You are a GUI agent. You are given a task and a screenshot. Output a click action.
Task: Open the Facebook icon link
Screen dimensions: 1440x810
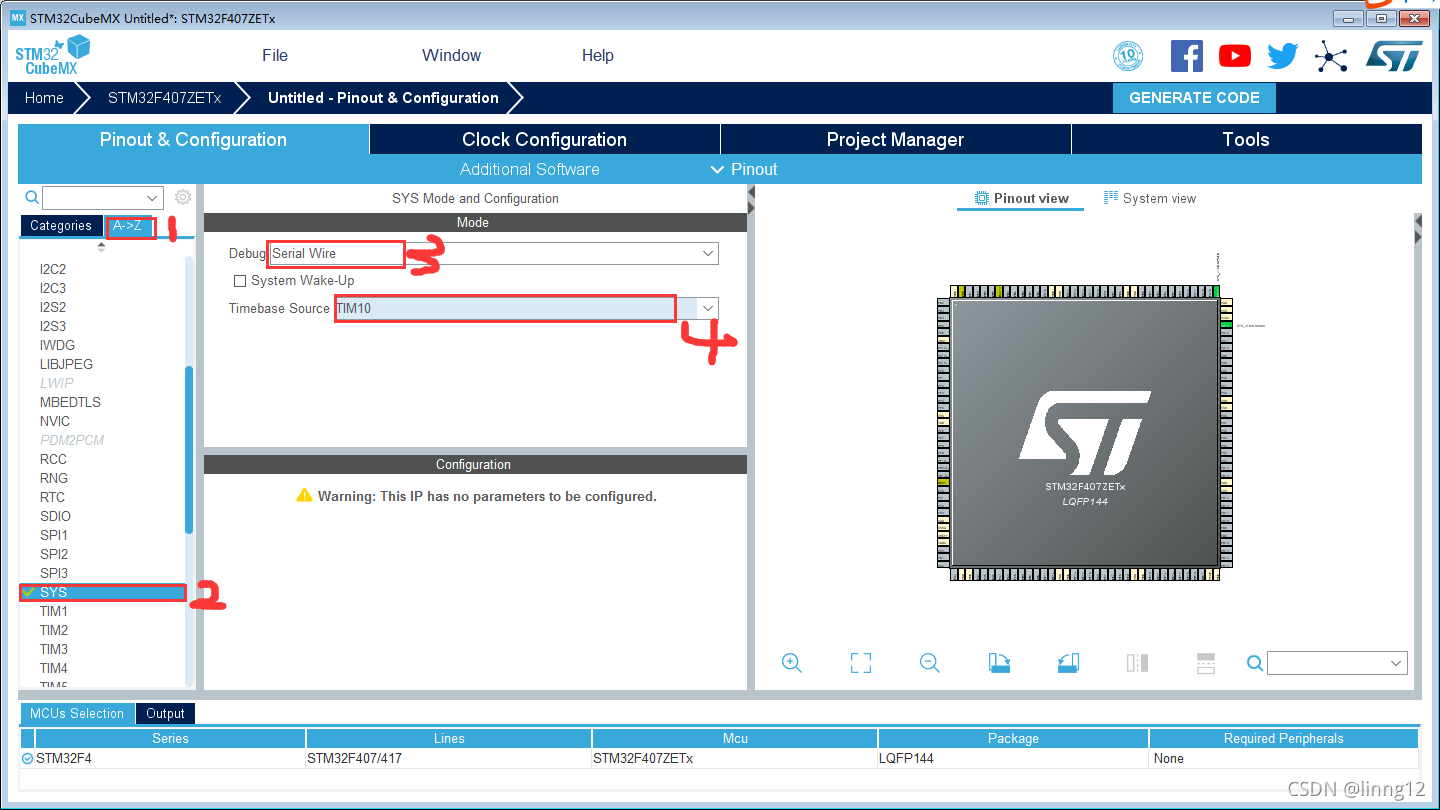(x=1186, y=56)
